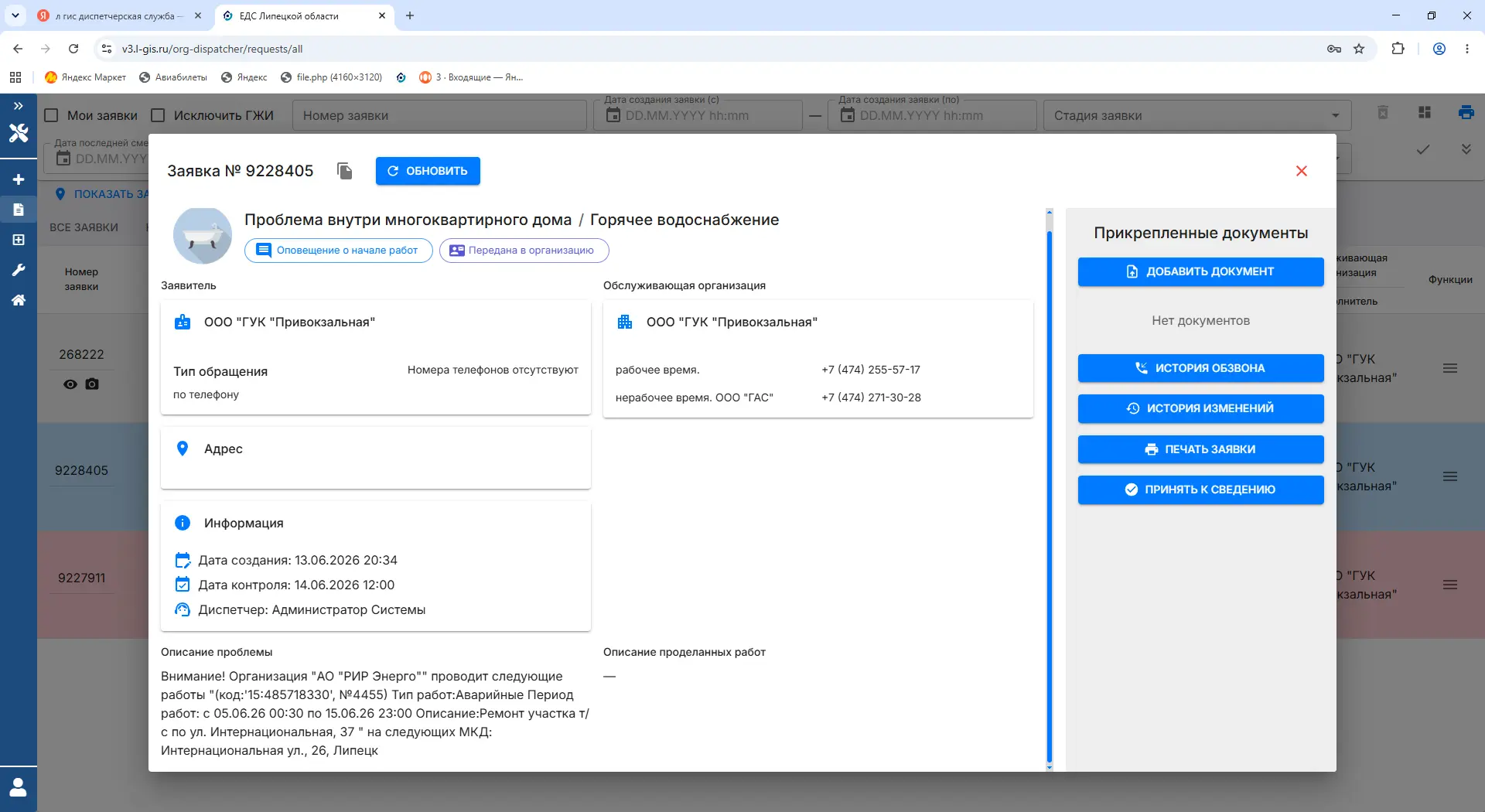Open Chrome profile icon

point(1439,49)
